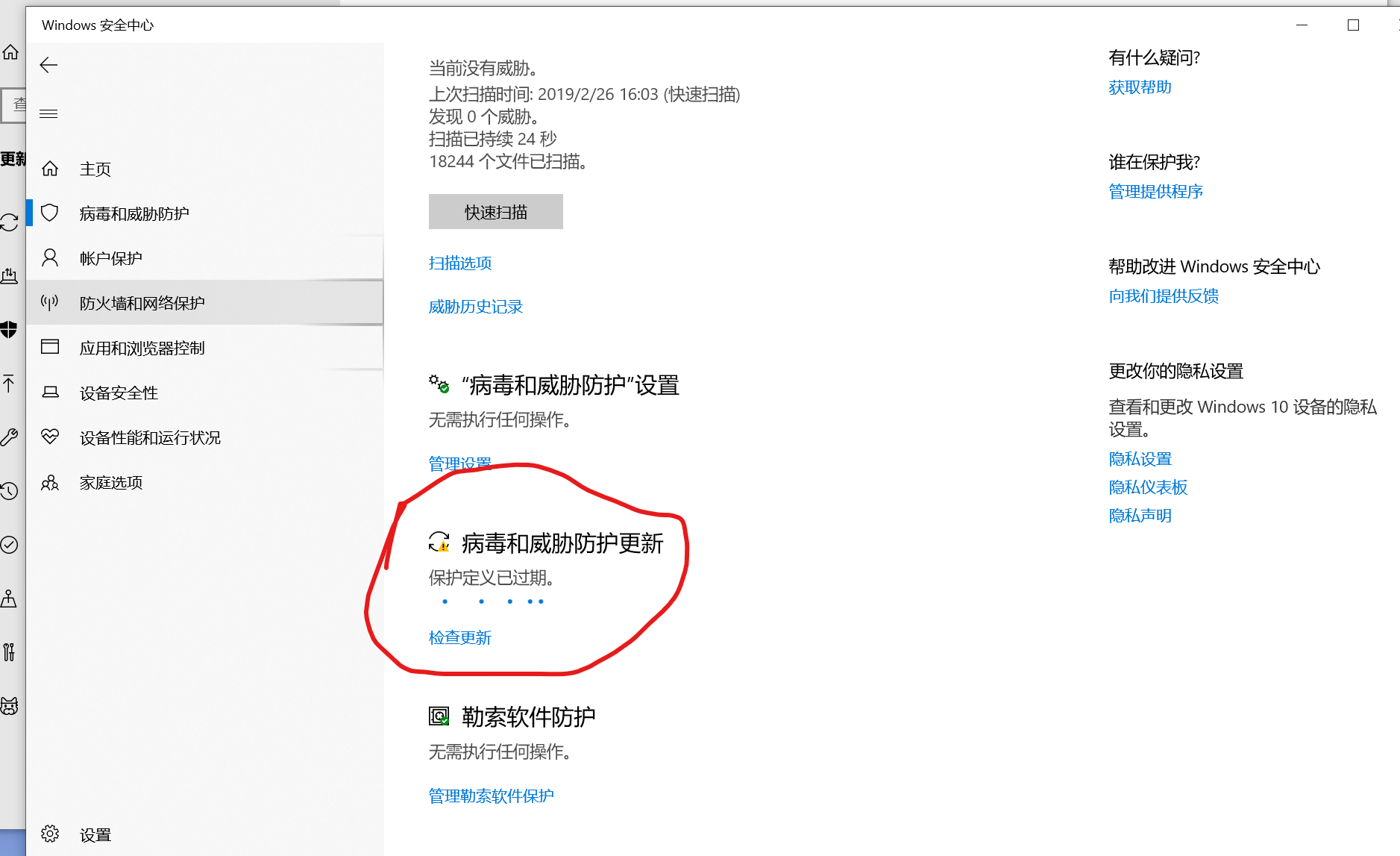Open the 隐私仪表板 link
The image size is (1400, 856).
coord(1149,487)
